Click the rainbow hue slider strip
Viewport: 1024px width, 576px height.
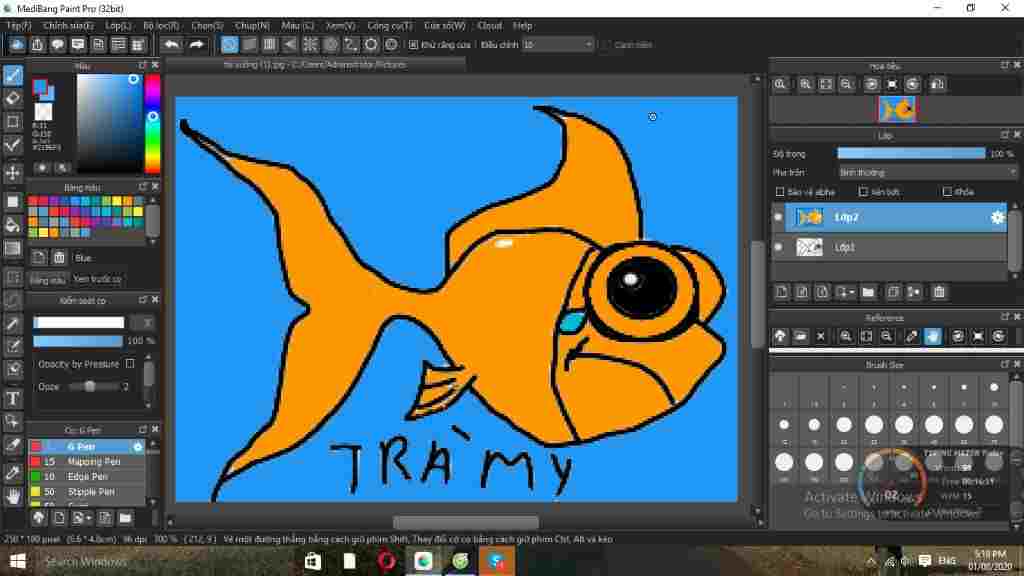point(152,124)
